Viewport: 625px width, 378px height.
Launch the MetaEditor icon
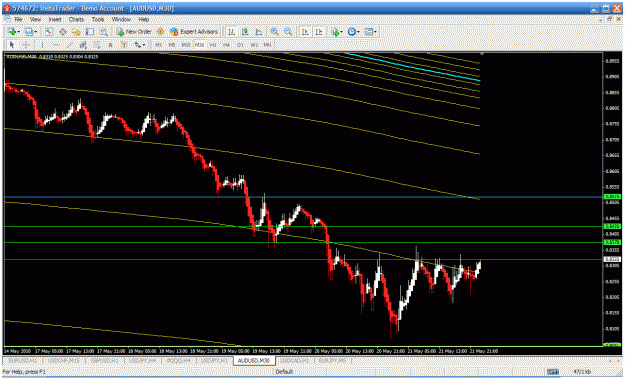[x=160, y=32]
